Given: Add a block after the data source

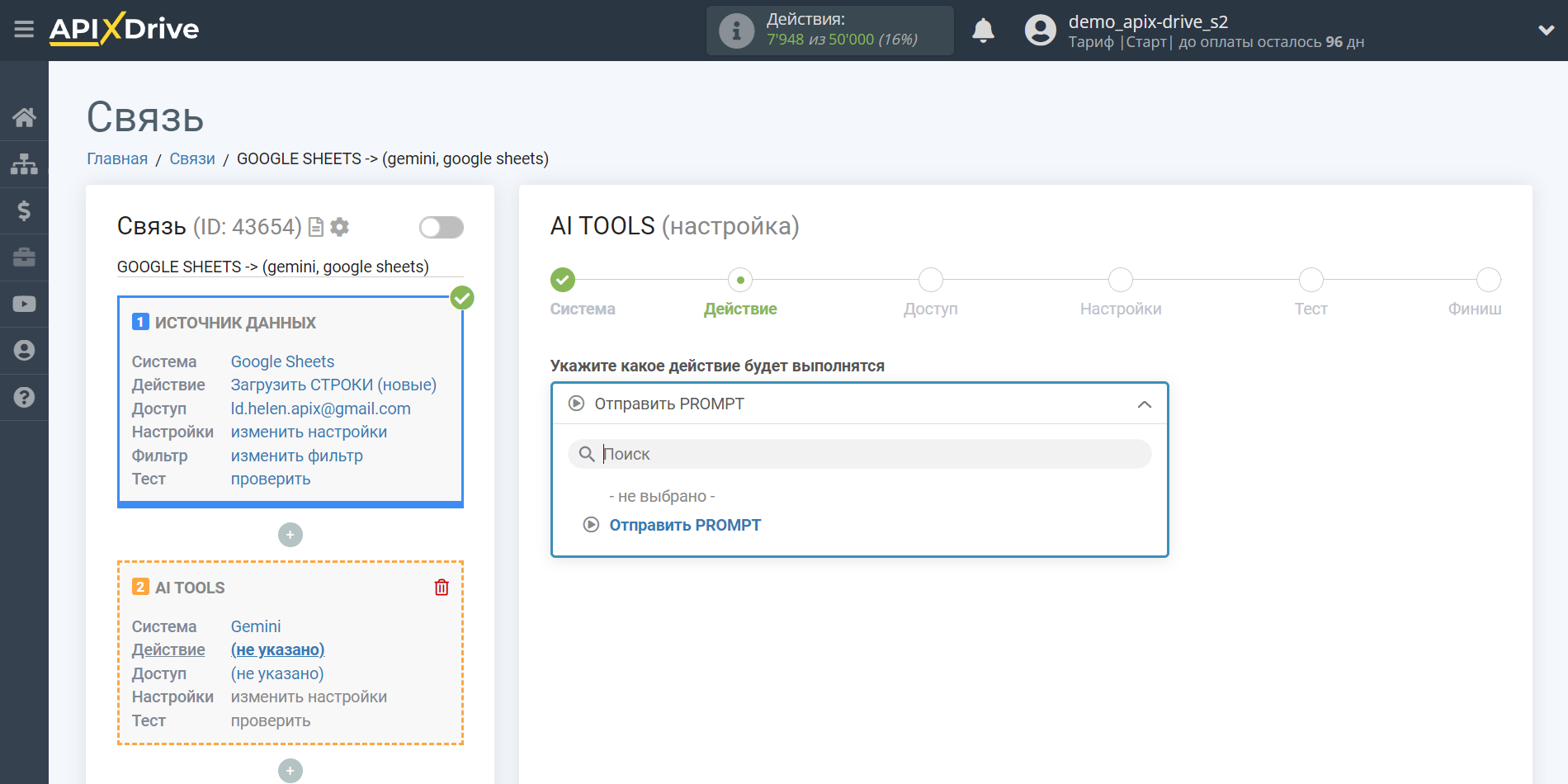Looking at the screenshot, I should click(290, 535).
